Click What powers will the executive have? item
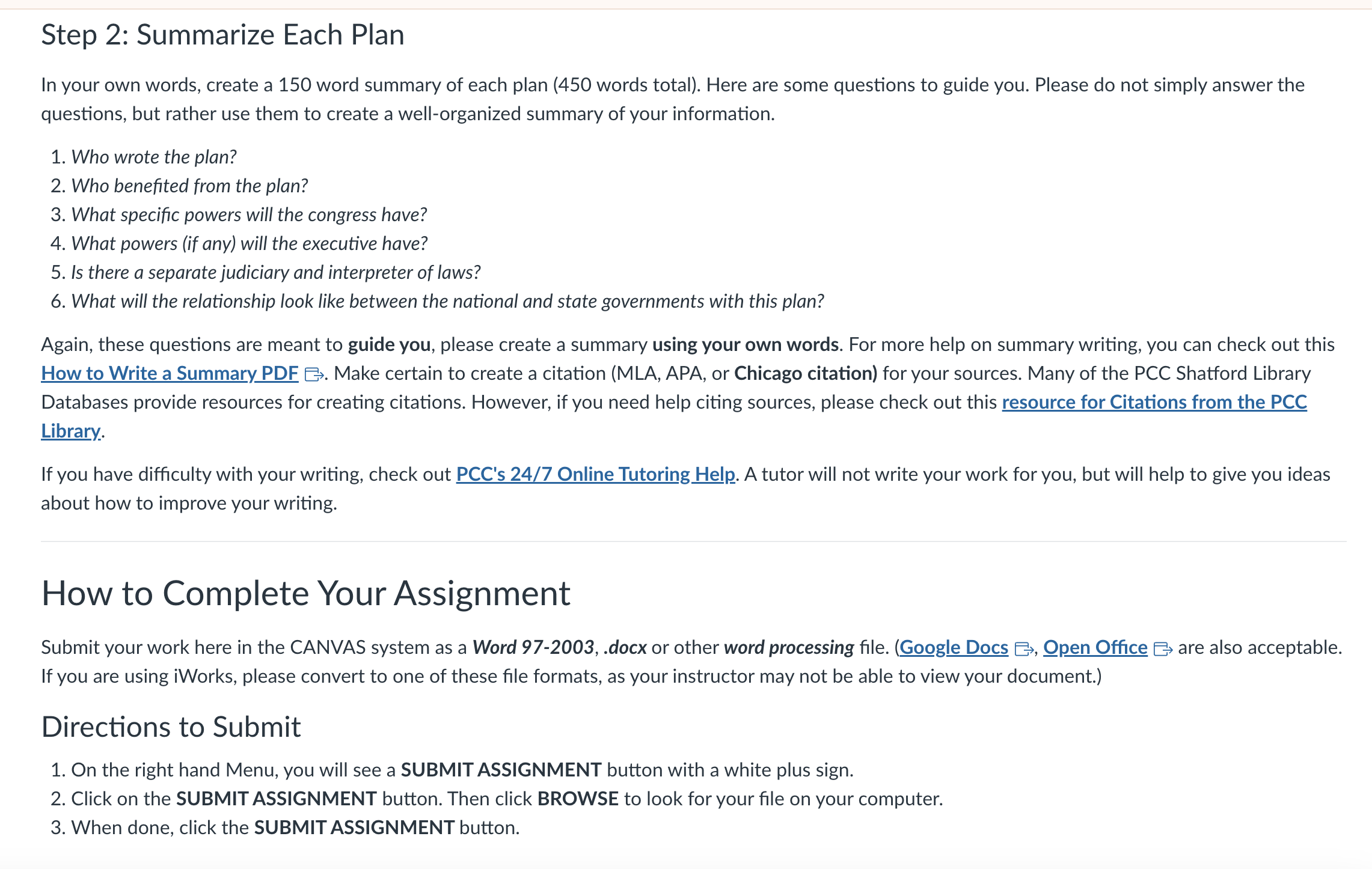Screen dimensions: 1372x869 (x=250, y=243)
